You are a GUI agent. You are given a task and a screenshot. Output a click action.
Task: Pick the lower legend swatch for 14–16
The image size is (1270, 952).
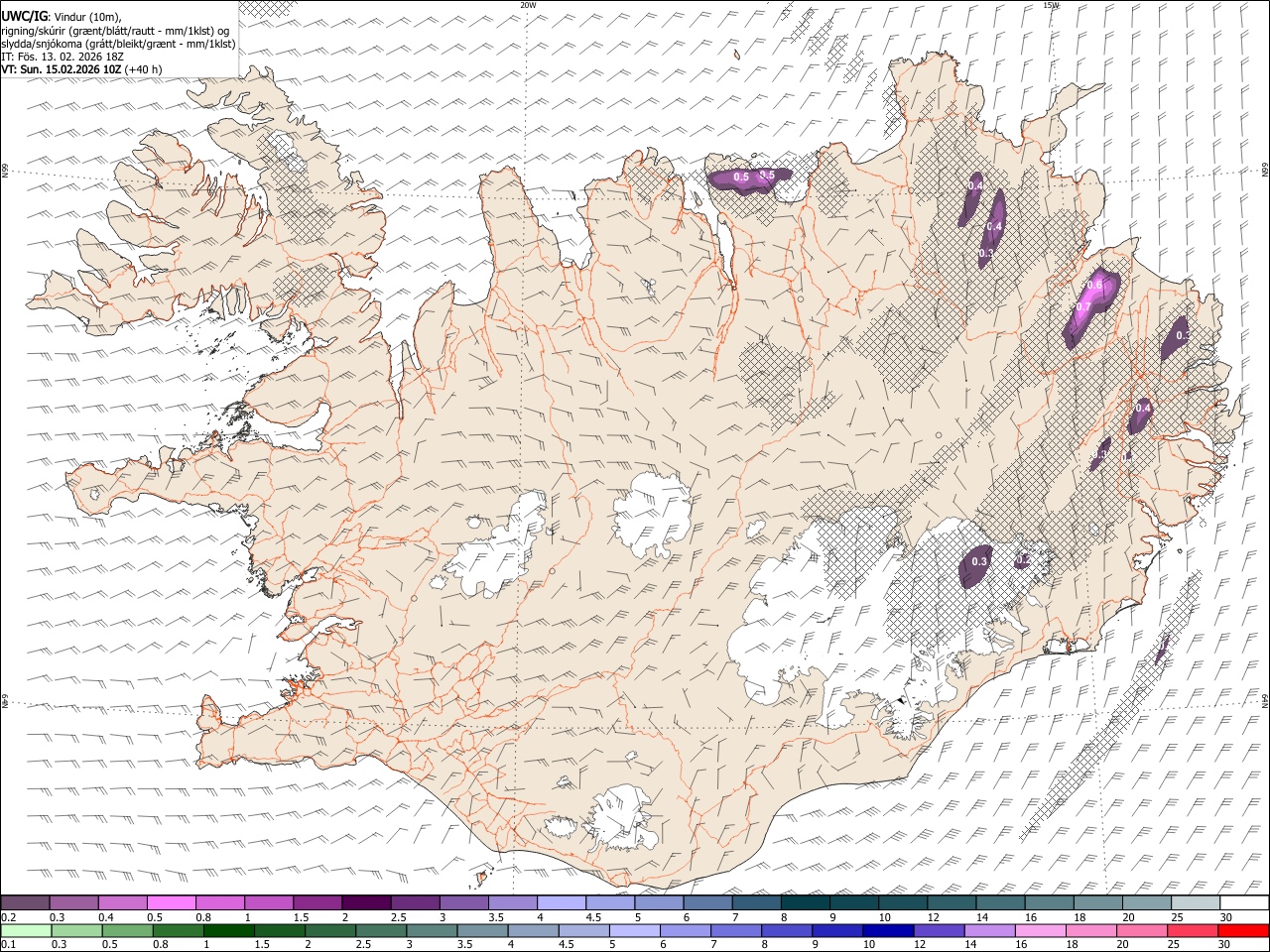click(989, 931)
